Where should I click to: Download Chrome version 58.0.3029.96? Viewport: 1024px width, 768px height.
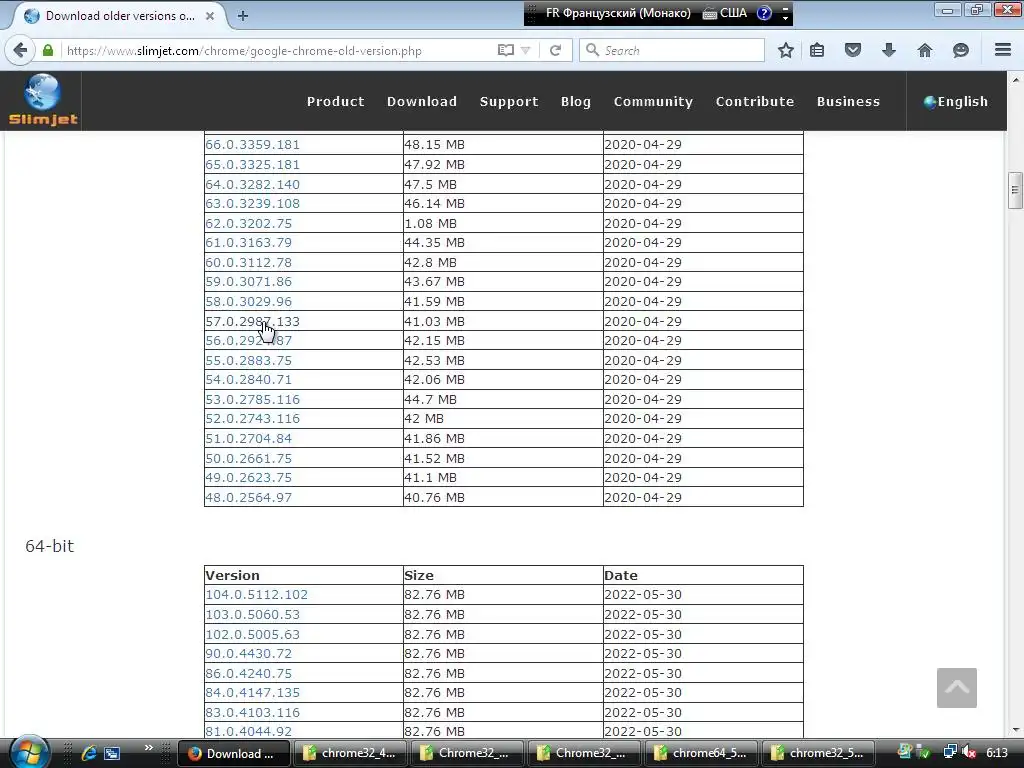[249, 302]
